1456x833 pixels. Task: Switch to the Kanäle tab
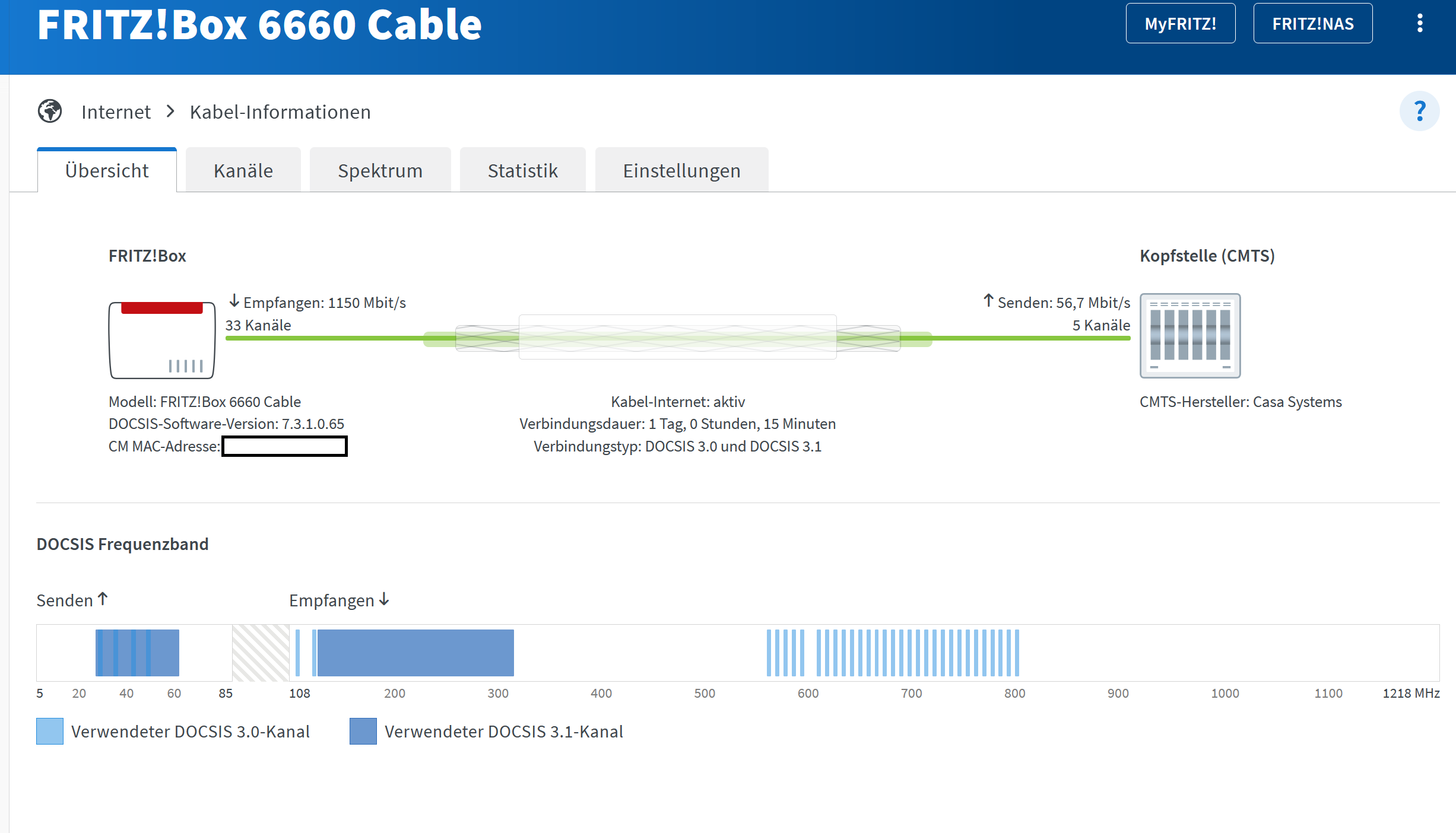click(243, 171)
